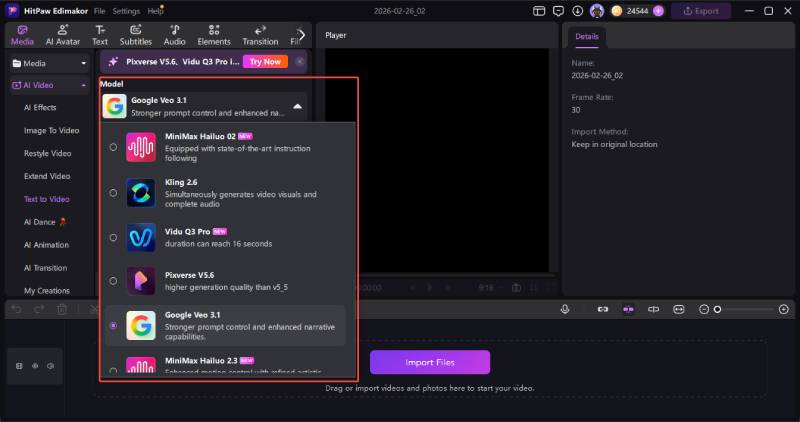Collapse the Google Veo 3.1 model dropdown

297,106
